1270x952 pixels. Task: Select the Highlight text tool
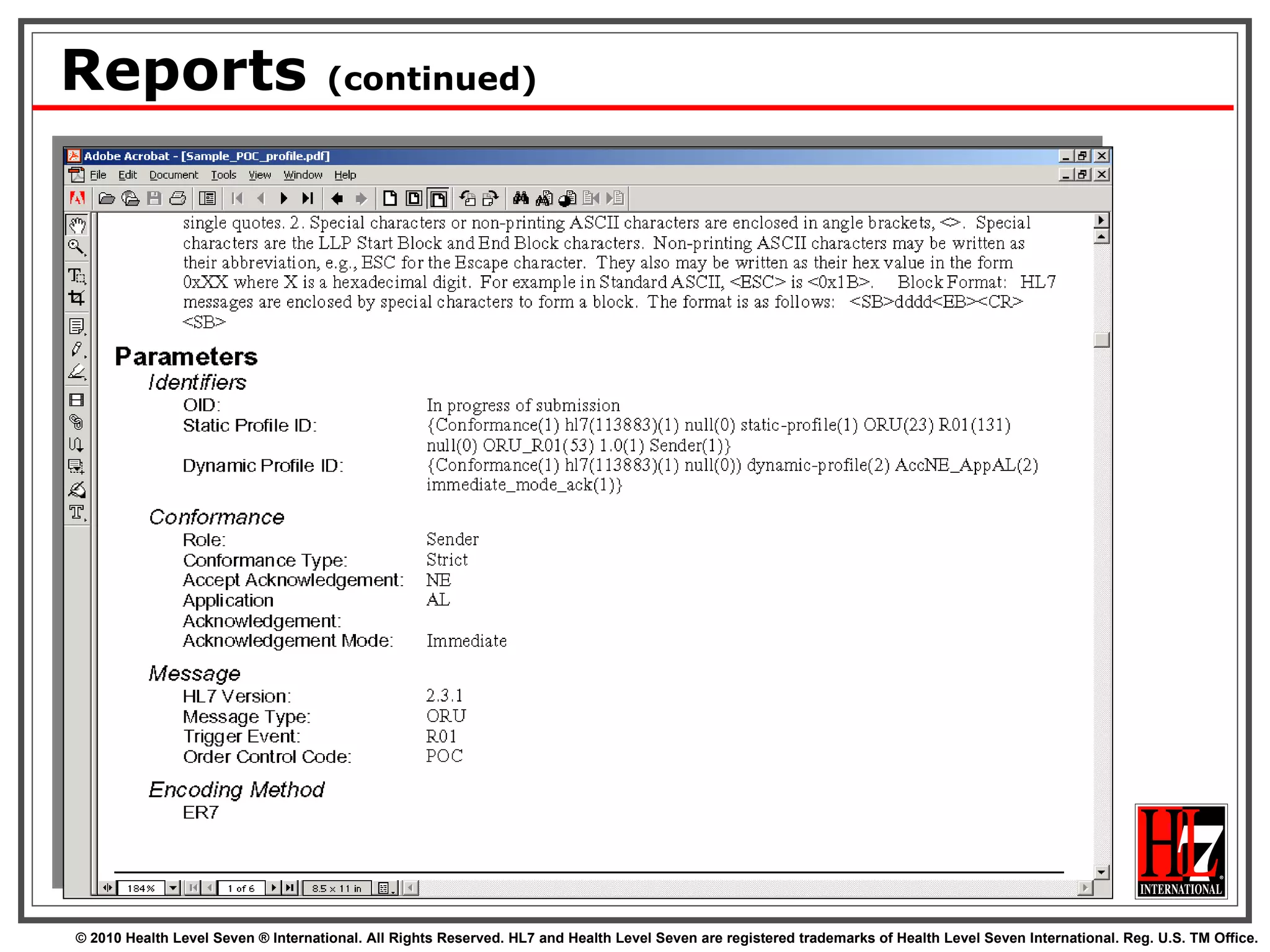coord(77,372)
